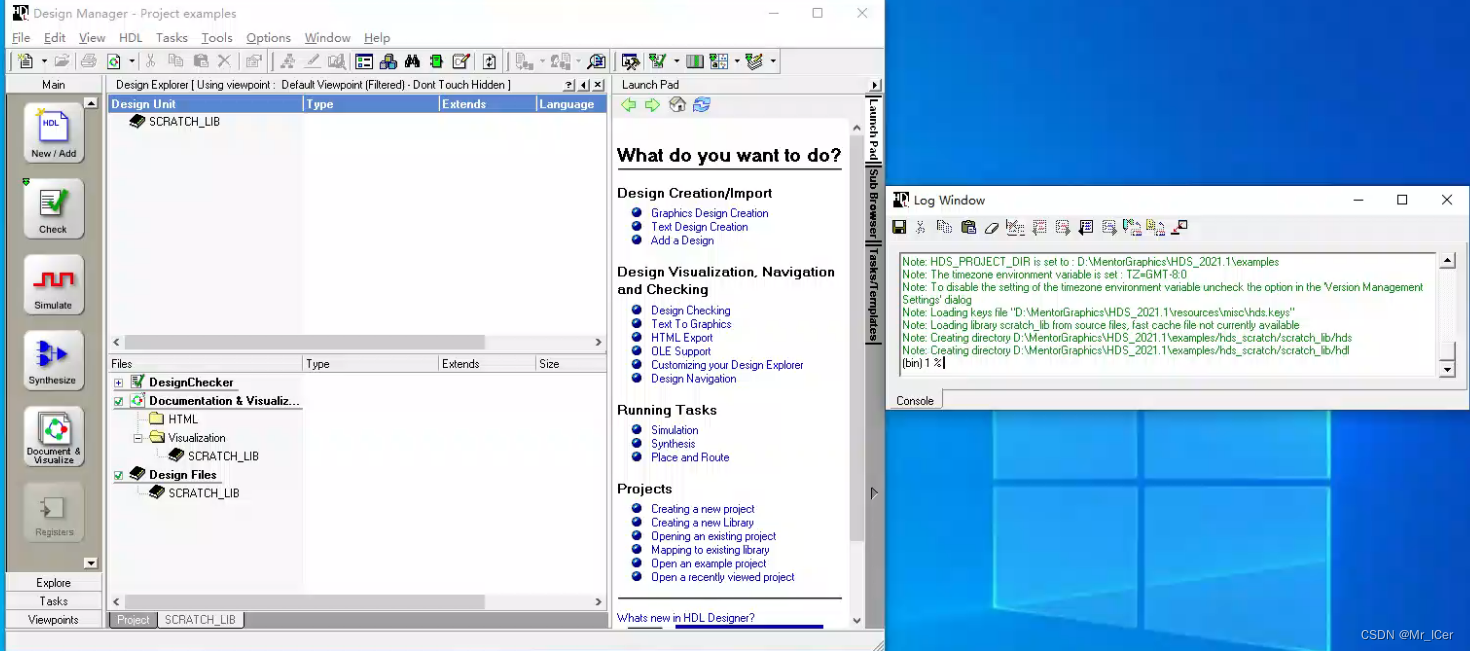Click the binoculars Find icon in toolbar
The height and width of the screenshot is (651, 1470).
tap(412, 62)
